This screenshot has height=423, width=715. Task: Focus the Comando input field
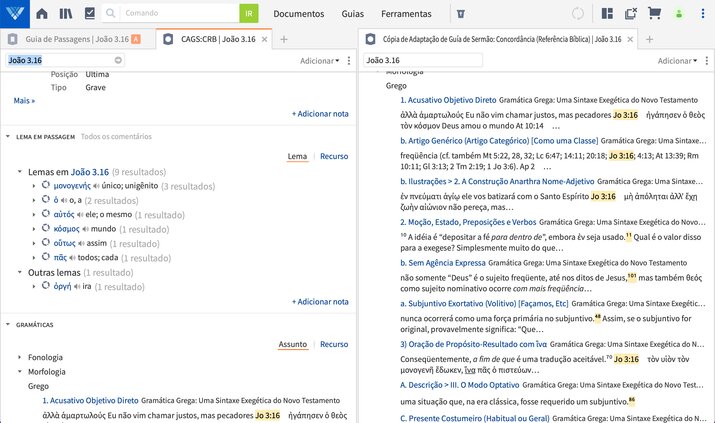click(x=179, y=13)
